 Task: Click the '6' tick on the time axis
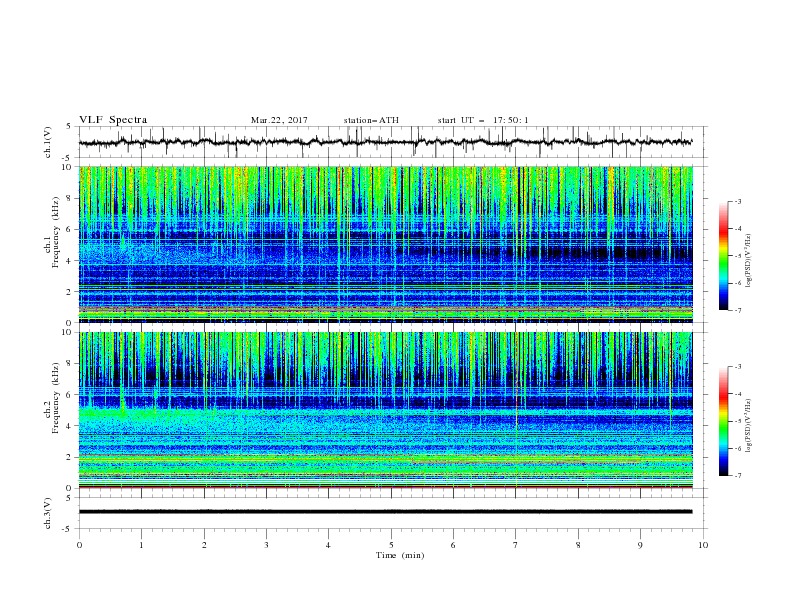(453, 545)
